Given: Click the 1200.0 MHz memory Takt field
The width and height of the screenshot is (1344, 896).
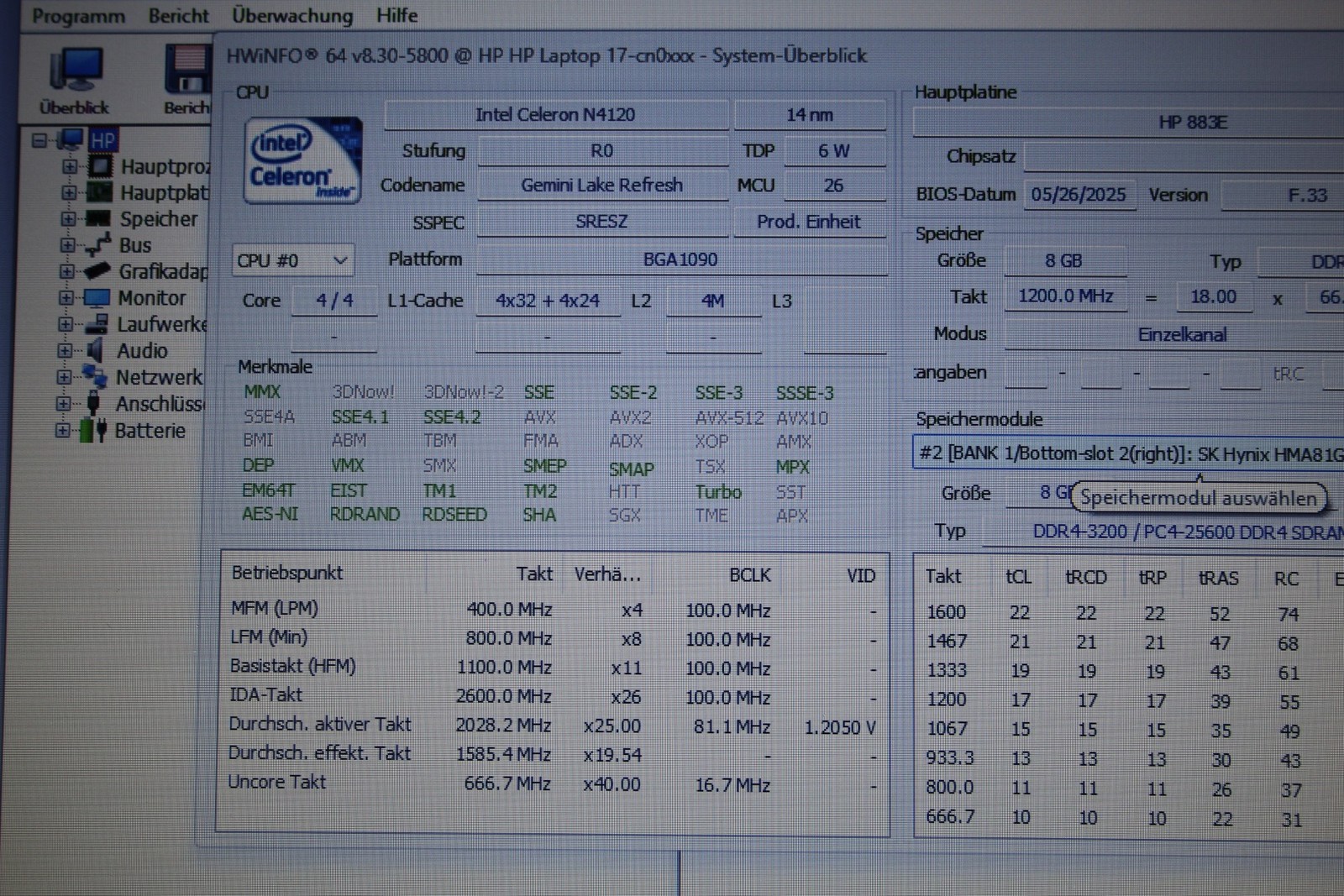Looking at the screenshot, I should click(1066, 296).
